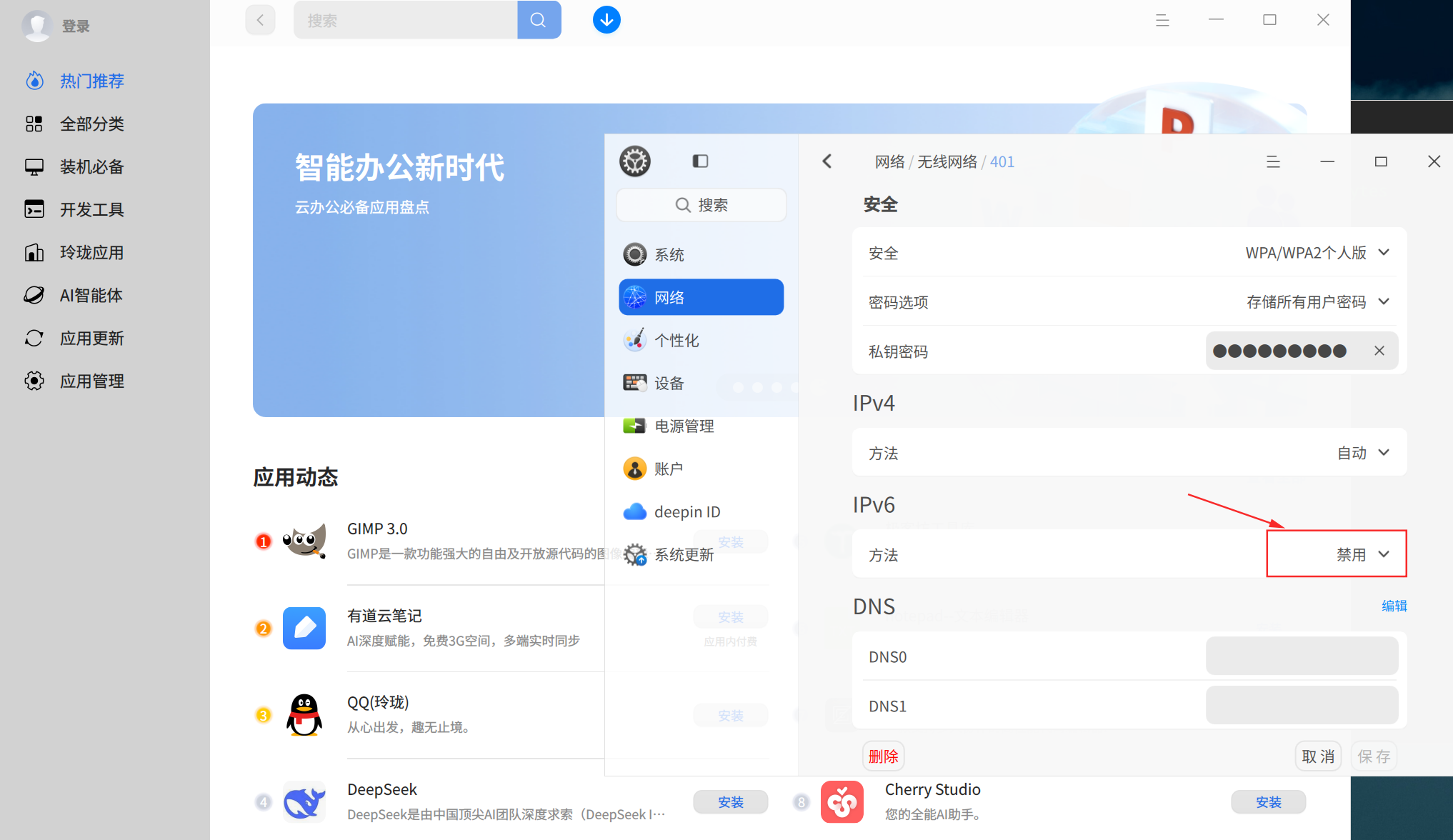1453x840 pixels.
Task: Open the IPv4 方法 自动 dropdown
Action: pyautogui.click(x=1363, y=453)
